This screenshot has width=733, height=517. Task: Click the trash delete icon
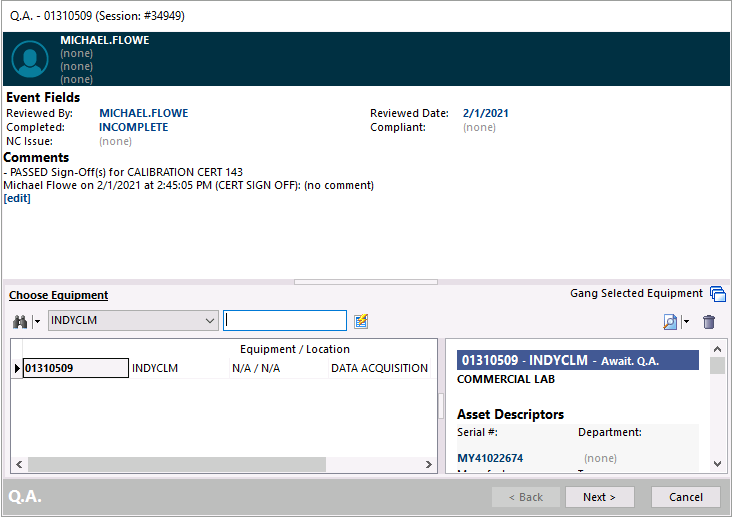pos(709,322)
